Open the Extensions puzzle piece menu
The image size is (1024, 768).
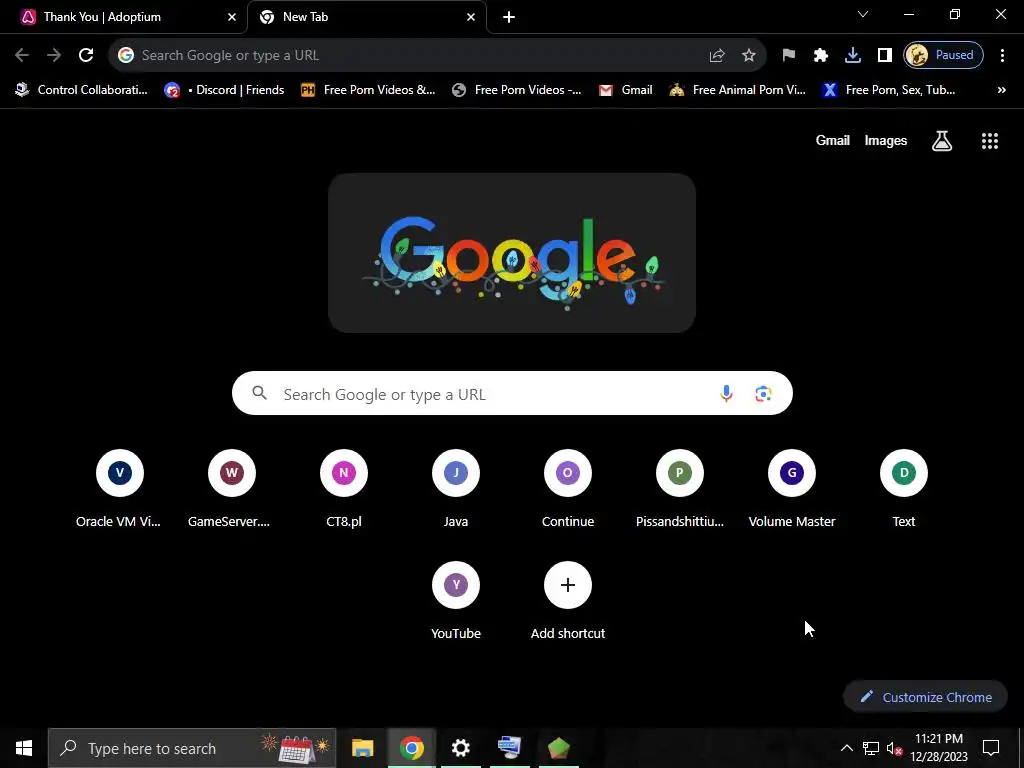pos(821,56)
